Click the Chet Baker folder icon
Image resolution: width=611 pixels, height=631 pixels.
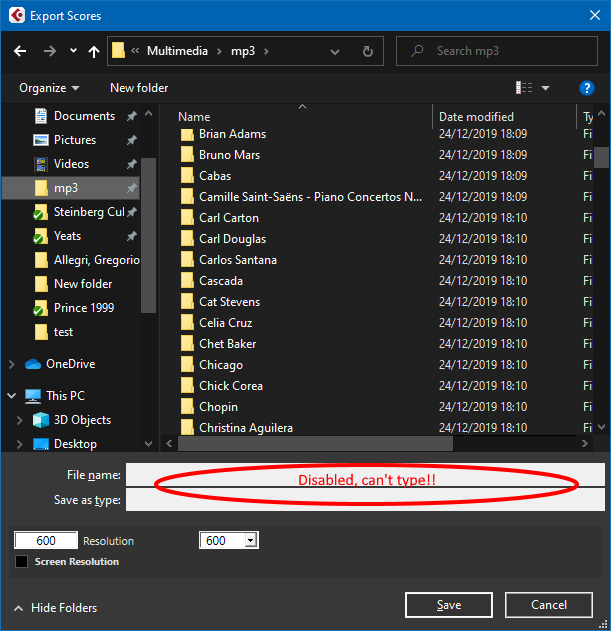[187, 344]
